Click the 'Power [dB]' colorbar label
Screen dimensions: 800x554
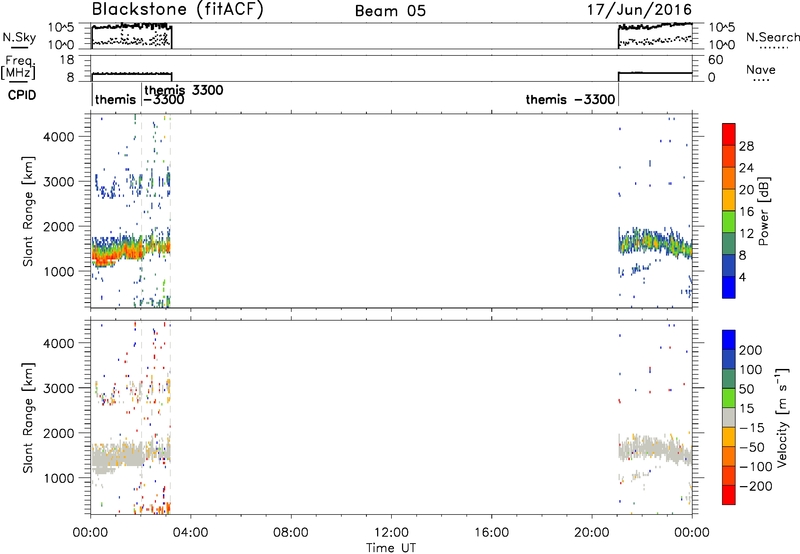coord(764,211)
